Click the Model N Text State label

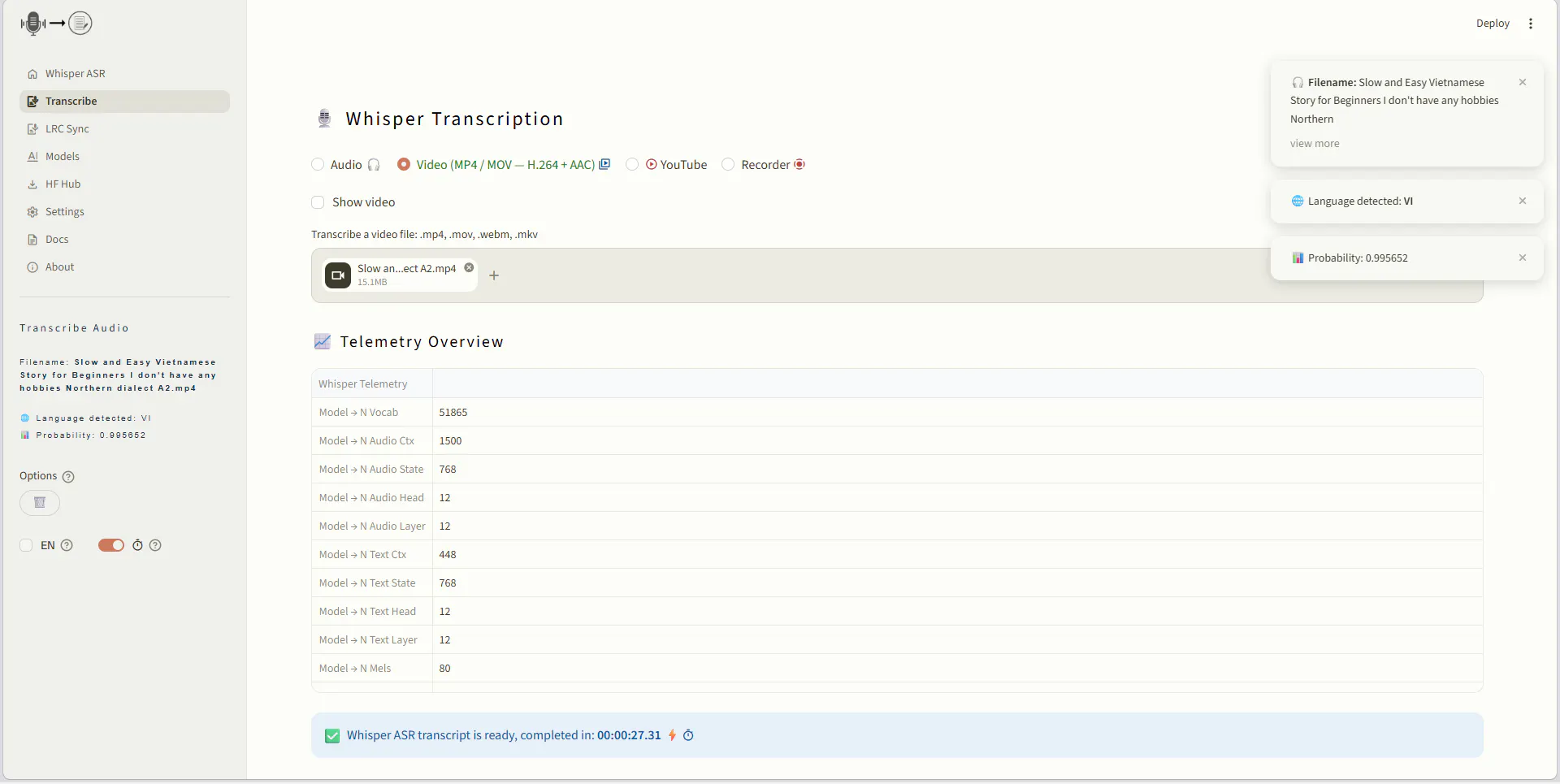[367, 583]
